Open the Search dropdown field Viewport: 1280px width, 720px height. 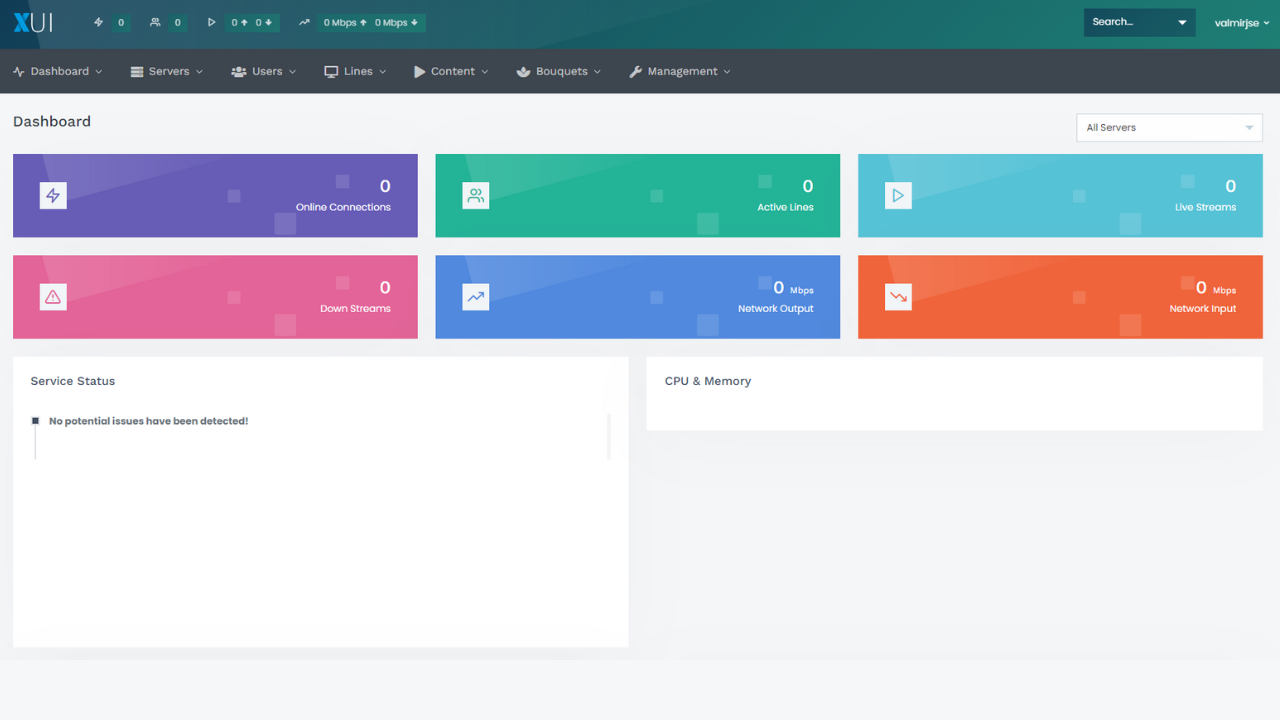(x=1139, y=22)
